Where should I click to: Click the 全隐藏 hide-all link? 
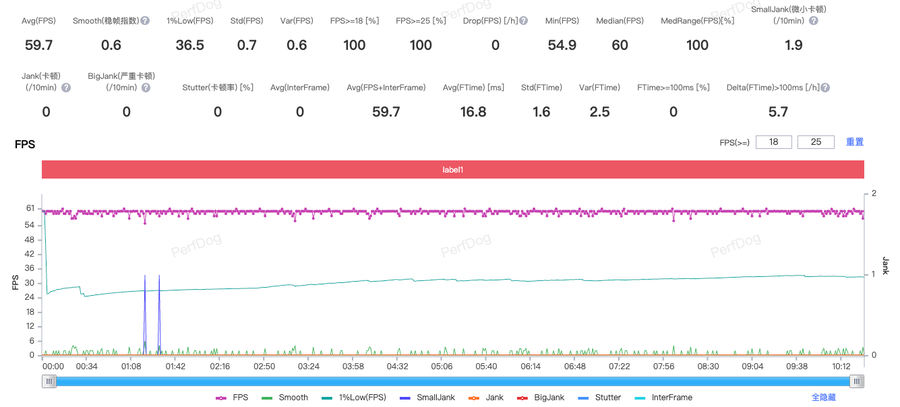tap(823, 397)
